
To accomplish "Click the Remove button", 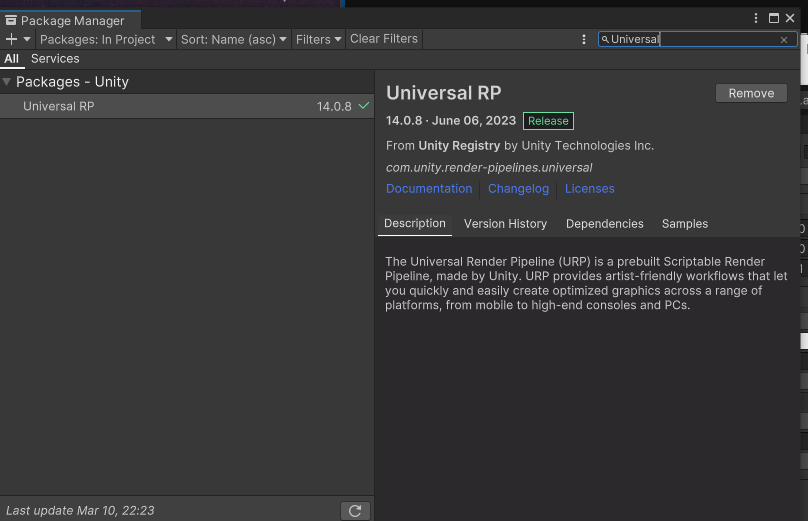I will [x=751, y=93].
